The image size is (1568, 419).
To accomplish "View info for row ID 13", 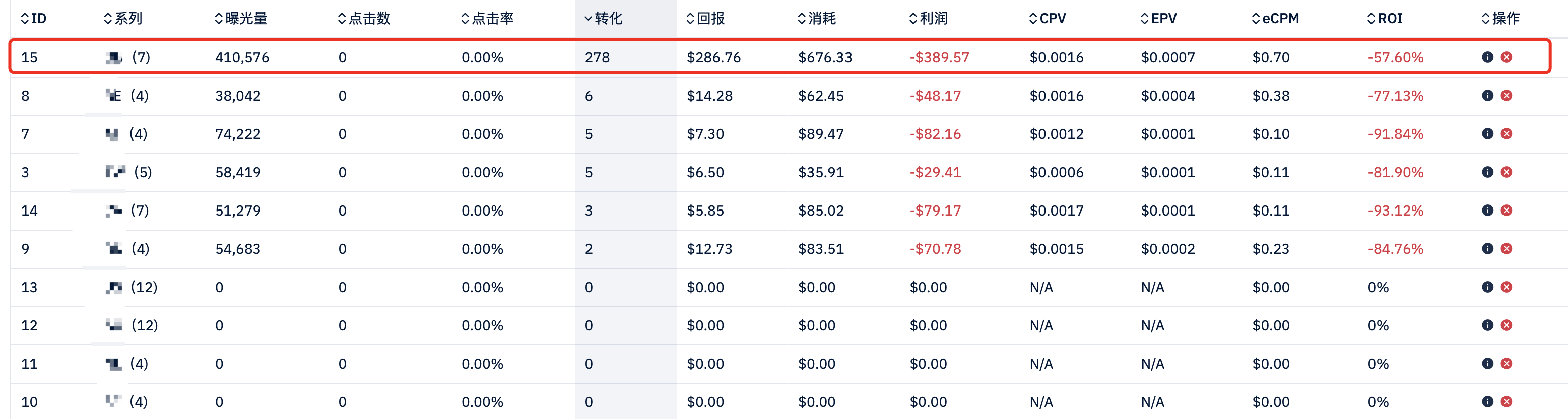I will click(x=1487, y=287).
